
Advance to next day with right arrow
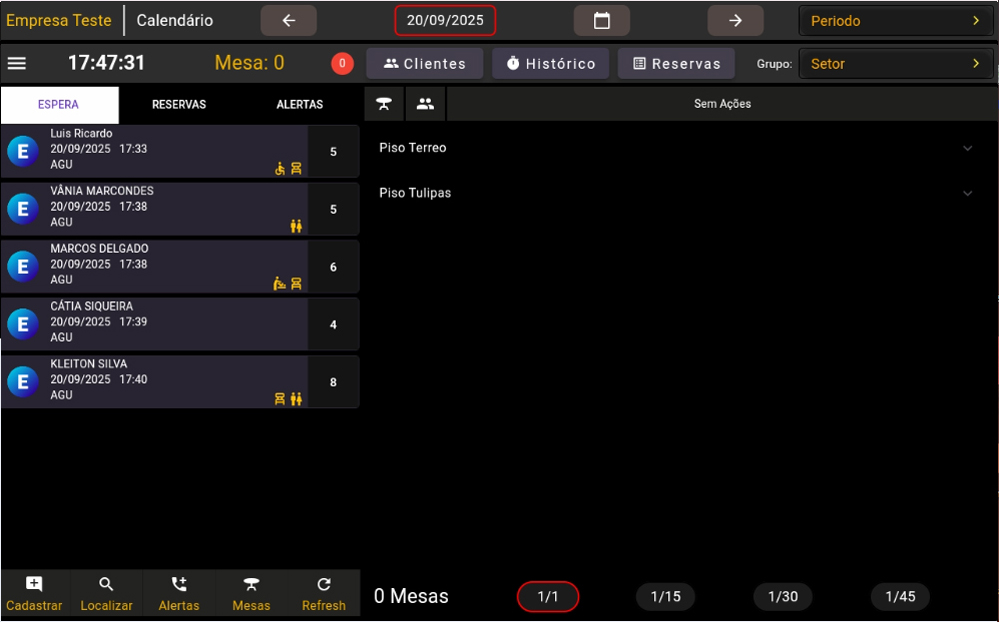(735, 21)
